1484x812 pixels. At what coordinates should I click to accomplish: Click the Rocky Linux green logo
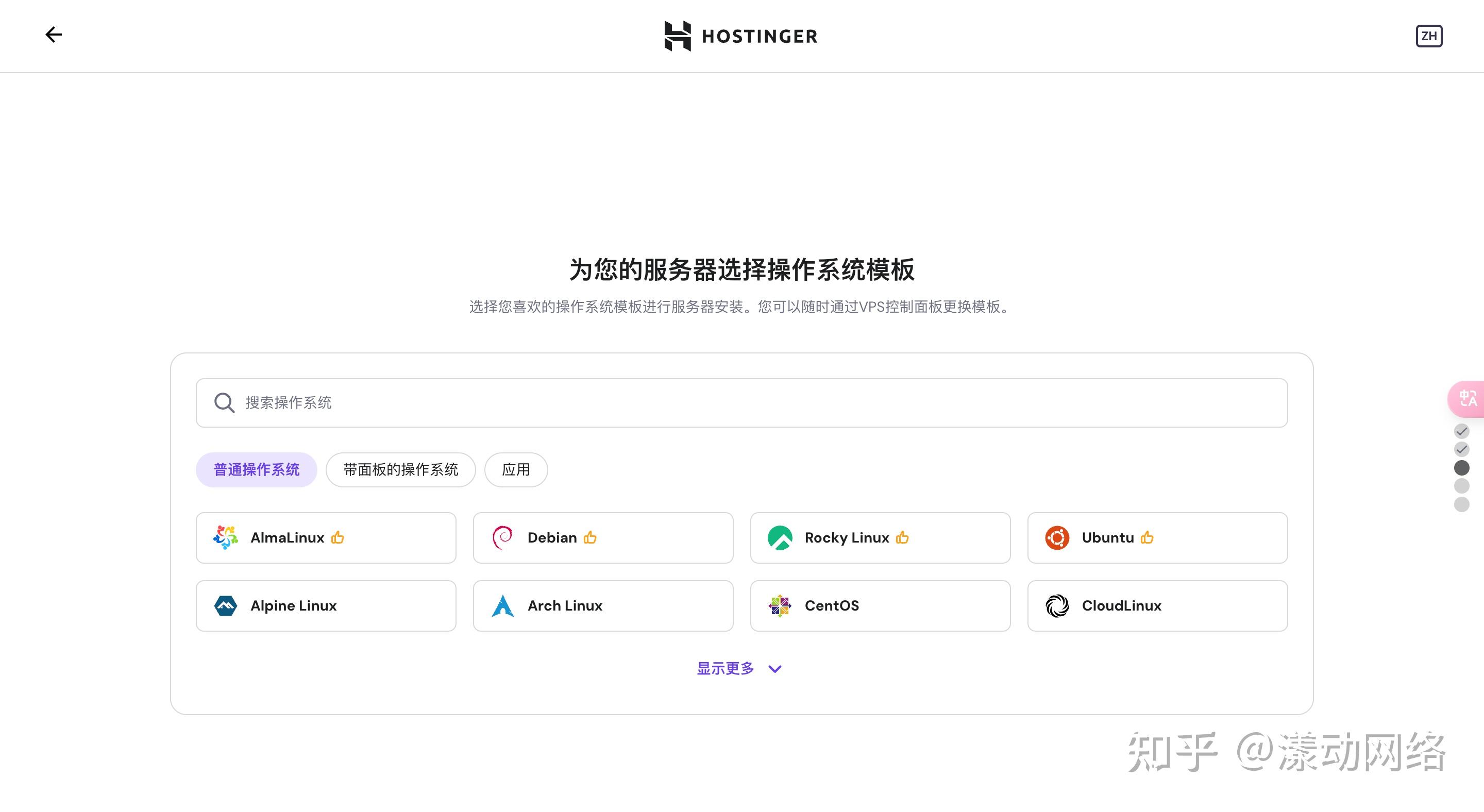(780, 538)
